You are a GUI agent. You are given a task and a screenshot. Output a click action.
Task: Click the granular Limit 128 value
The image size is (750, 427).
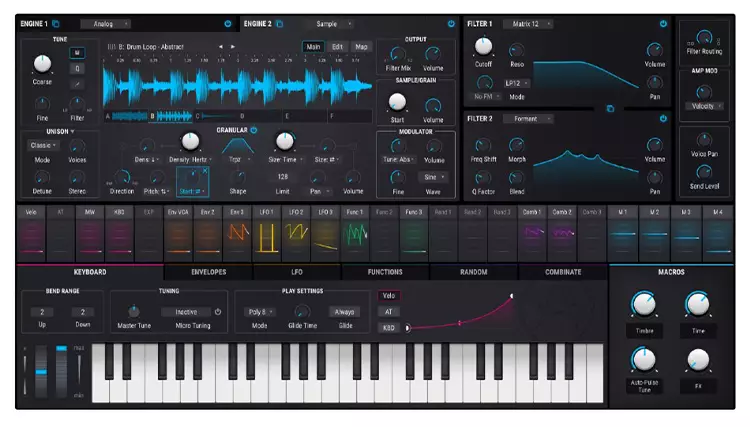(x=283, y=176)
